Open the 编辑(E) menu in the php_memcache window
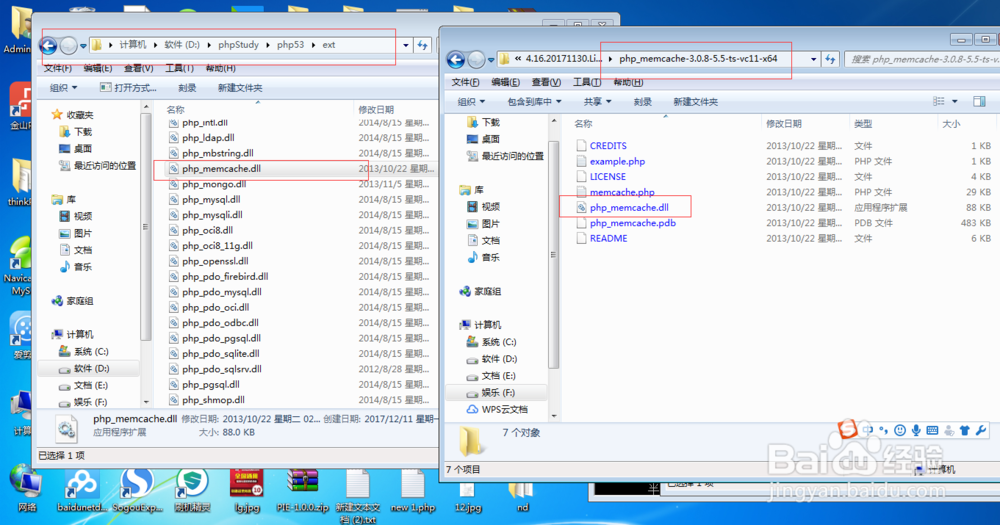This screenshot has width=1000, height=525. (505, 82)
